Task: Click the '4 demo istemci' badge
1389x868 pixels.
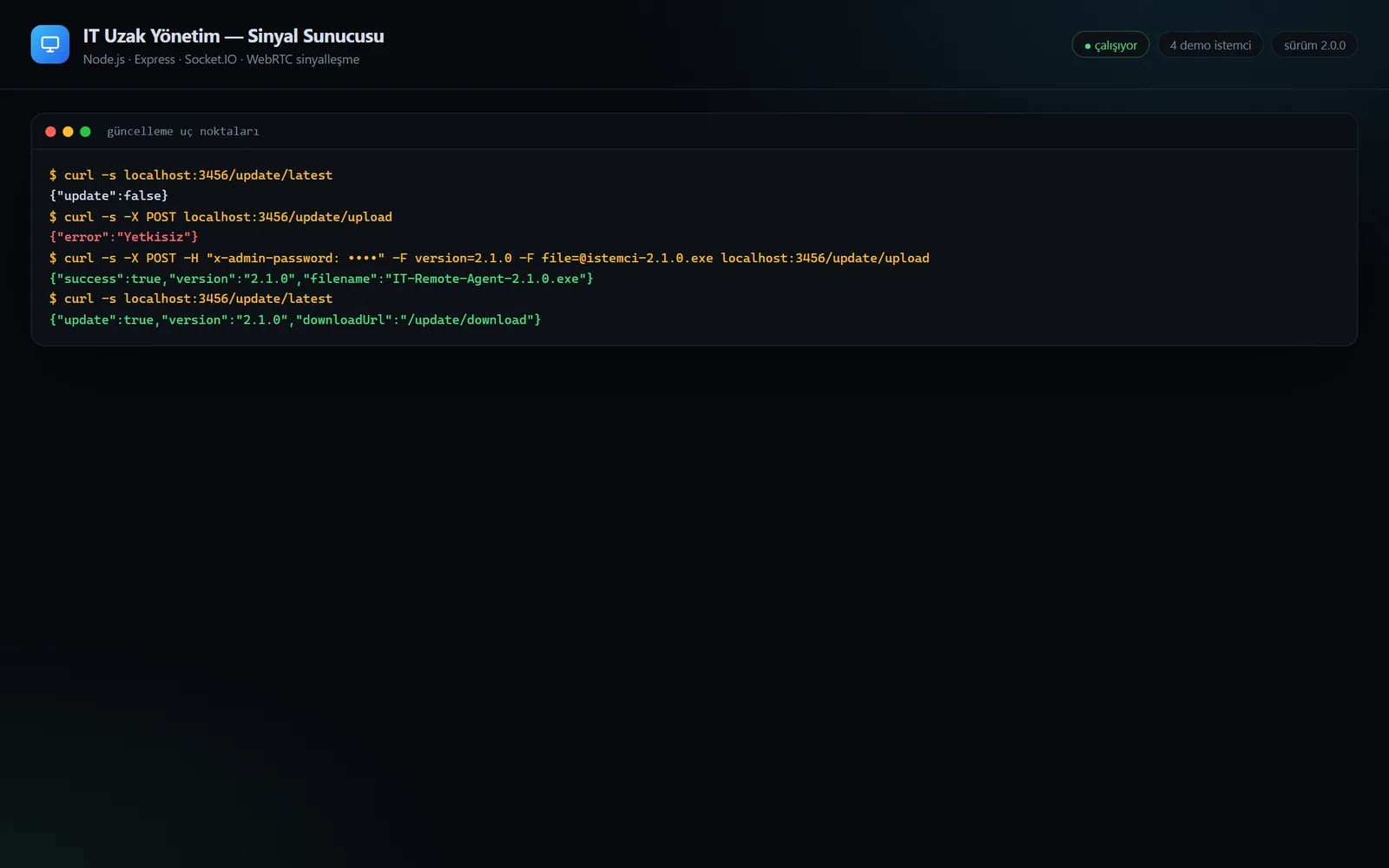Action: coord(1210,45)
